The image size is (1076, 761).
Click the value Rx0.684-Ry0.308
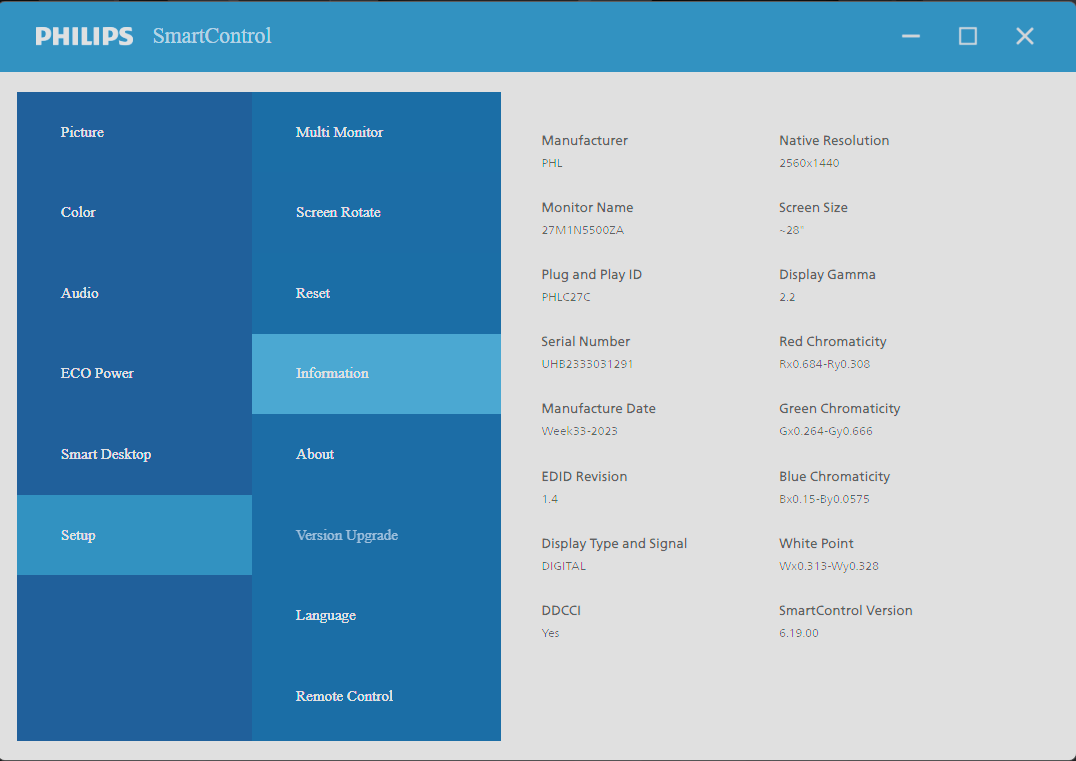click(x=824, y=364)
